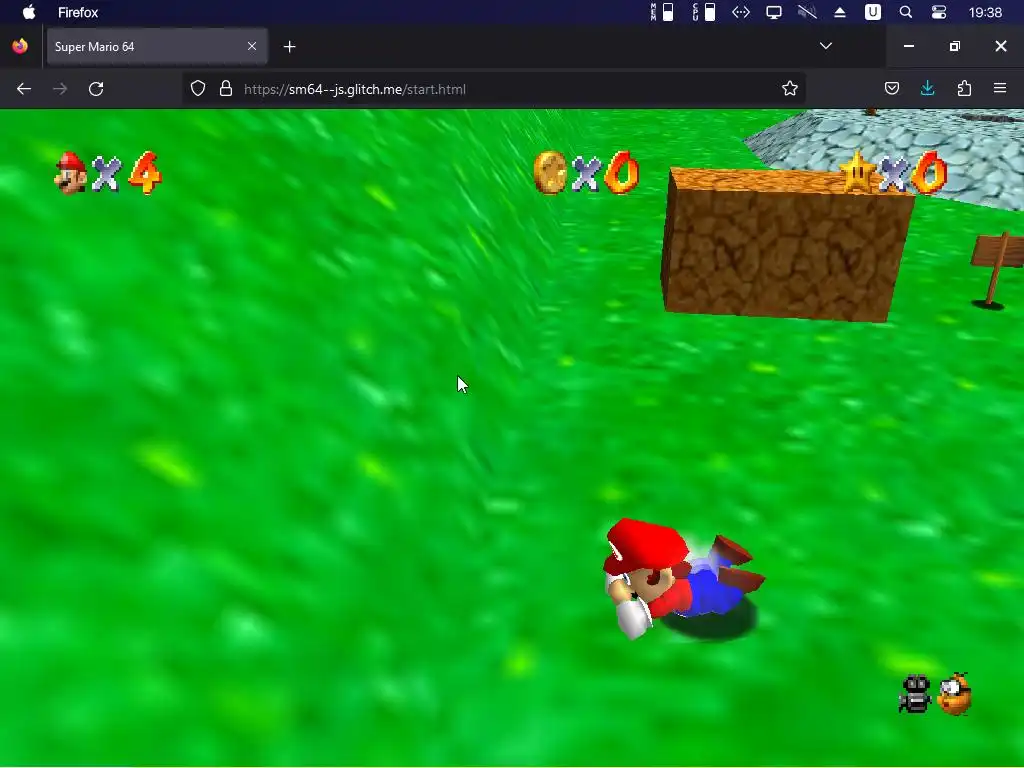Click the forward navigation arrow

coord(60,89)
